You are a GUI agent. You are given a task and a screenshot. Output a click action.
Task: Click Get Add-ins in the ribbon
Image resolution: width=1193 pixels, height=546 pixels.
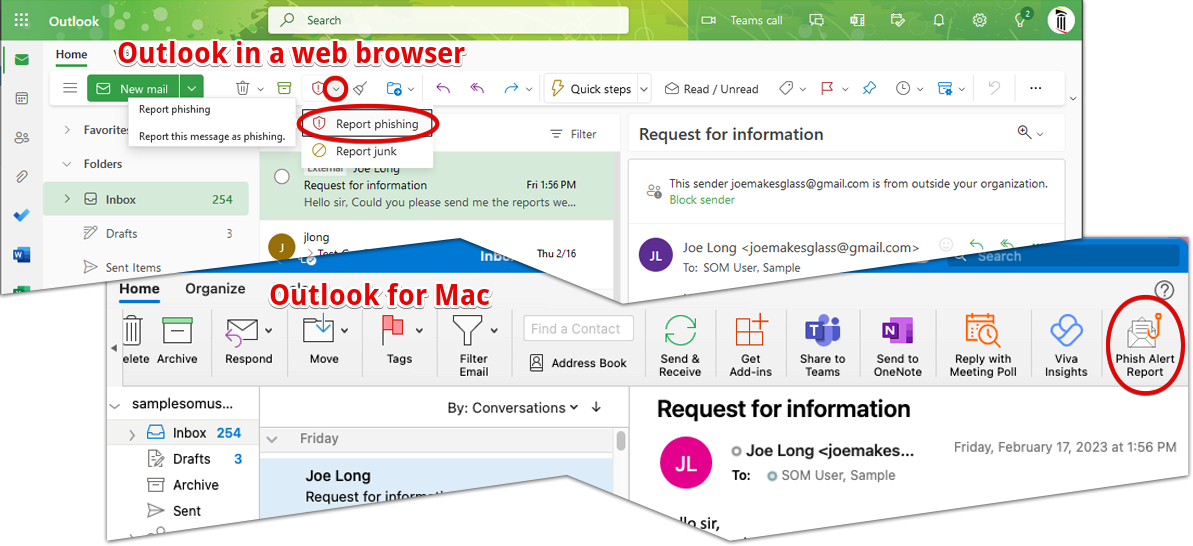(750, 345)
